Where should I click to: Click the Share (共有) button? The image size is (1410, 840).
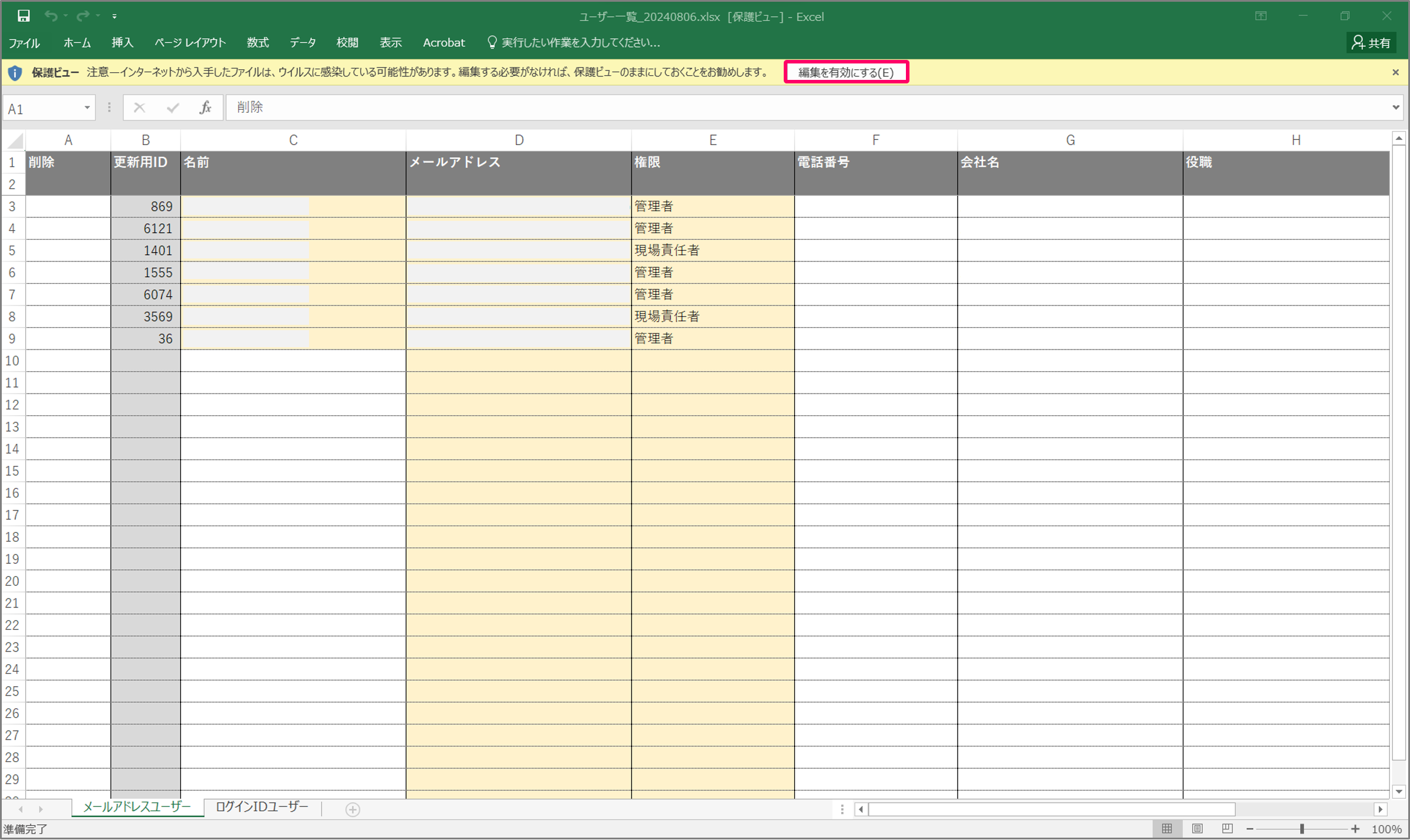pyautogui.click(x=1371, y=43)
